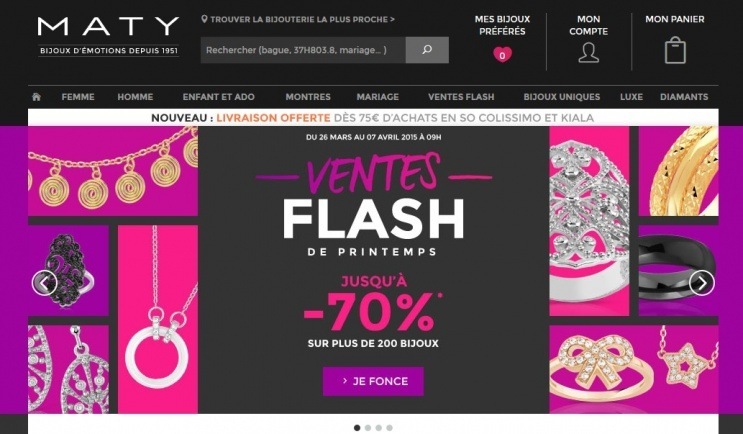The width and height of the screenshot is (743, 434).
Task: Click into the Rechercher search field
Action: point(303,50)
